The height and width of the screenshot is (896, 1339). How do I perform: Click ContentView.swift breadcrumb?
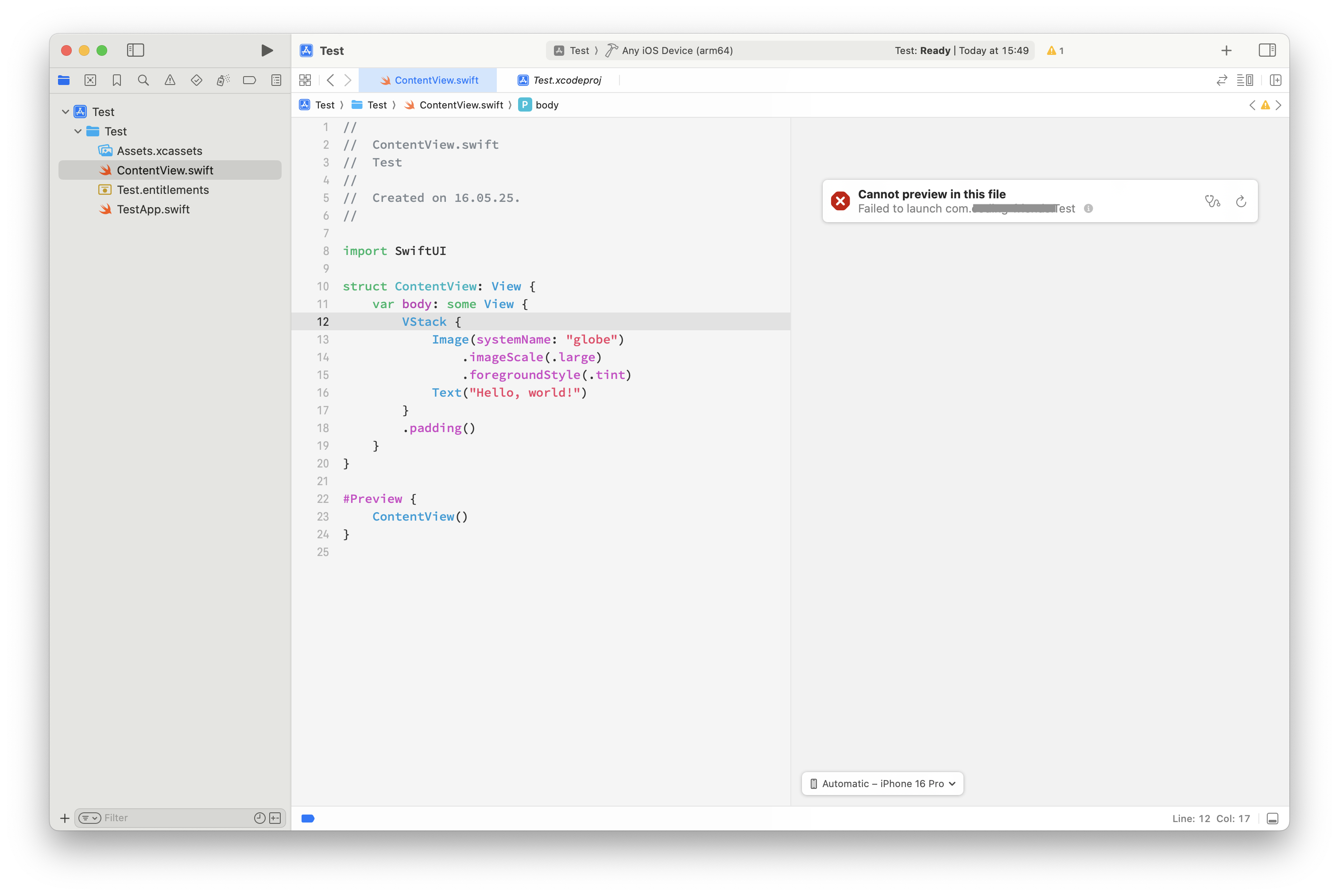(x=454, y=104)
